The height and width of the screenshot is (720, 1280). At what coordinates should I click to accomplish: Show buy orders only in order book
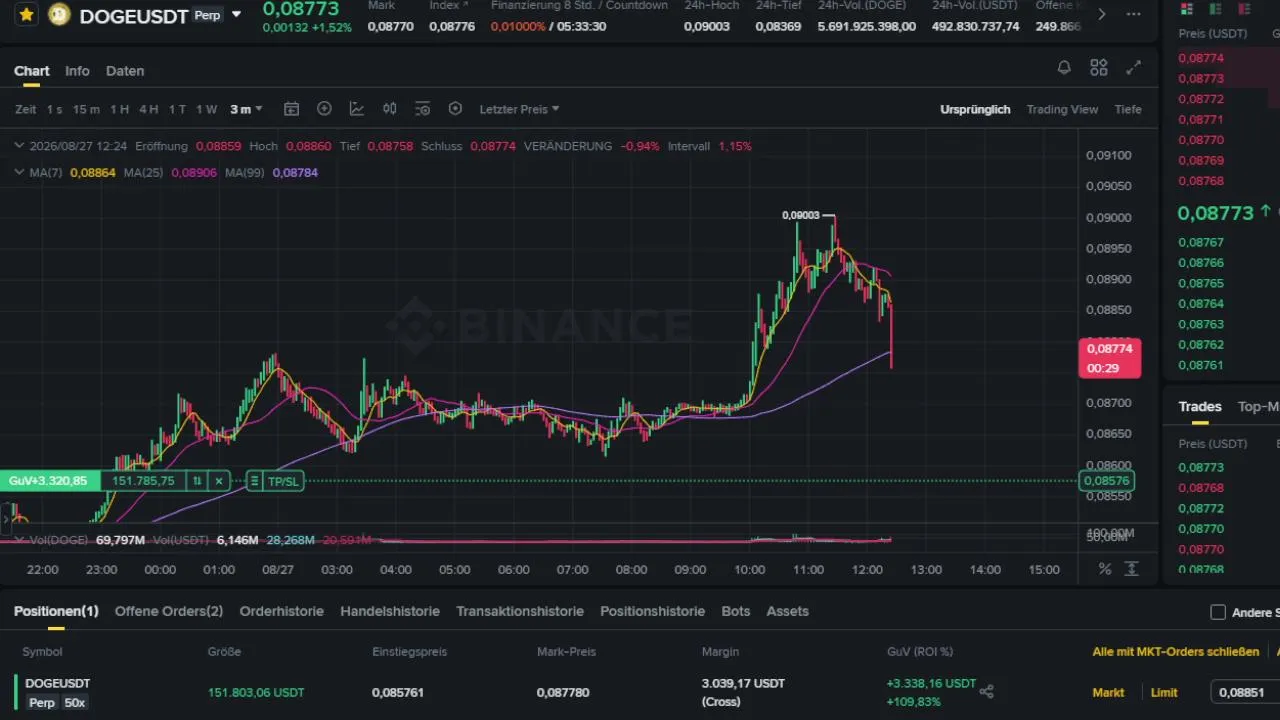[x=1215, y=9]
